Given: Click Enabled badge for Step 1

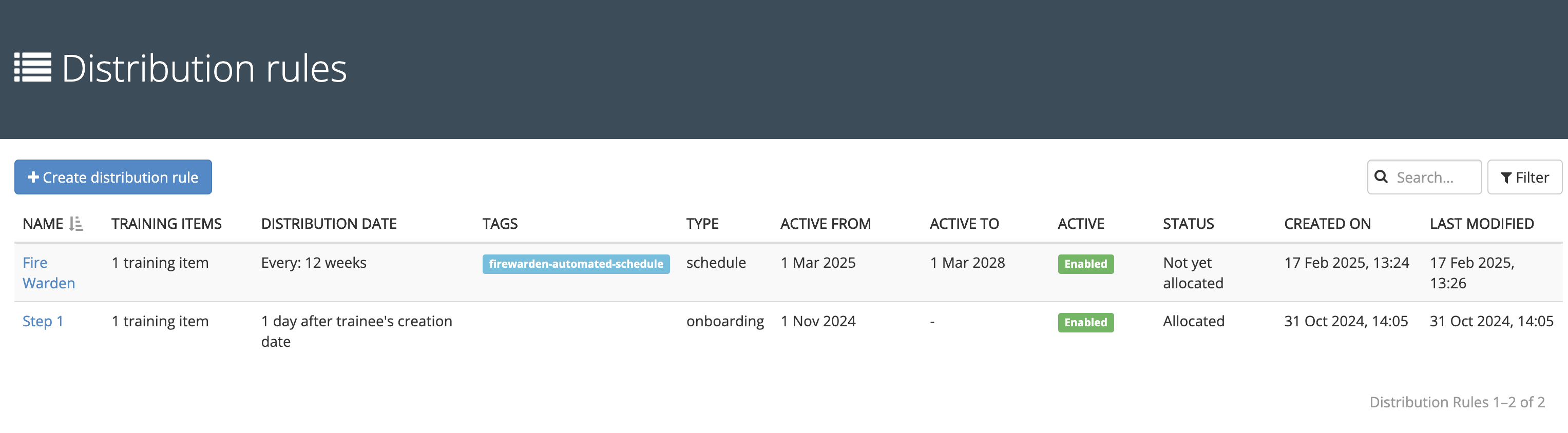Looking at the screenshot, I should pos(1085,322).
